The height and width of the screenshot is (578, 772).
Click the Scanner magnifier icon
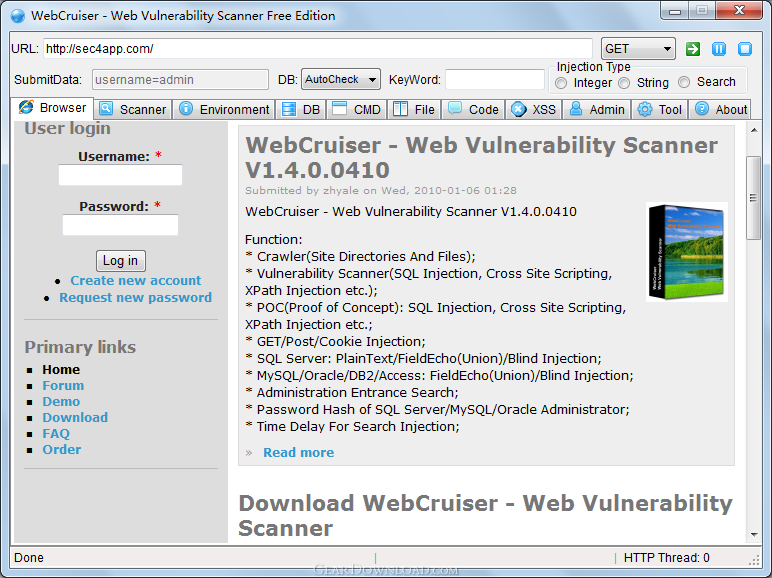(x=106, y=109)
